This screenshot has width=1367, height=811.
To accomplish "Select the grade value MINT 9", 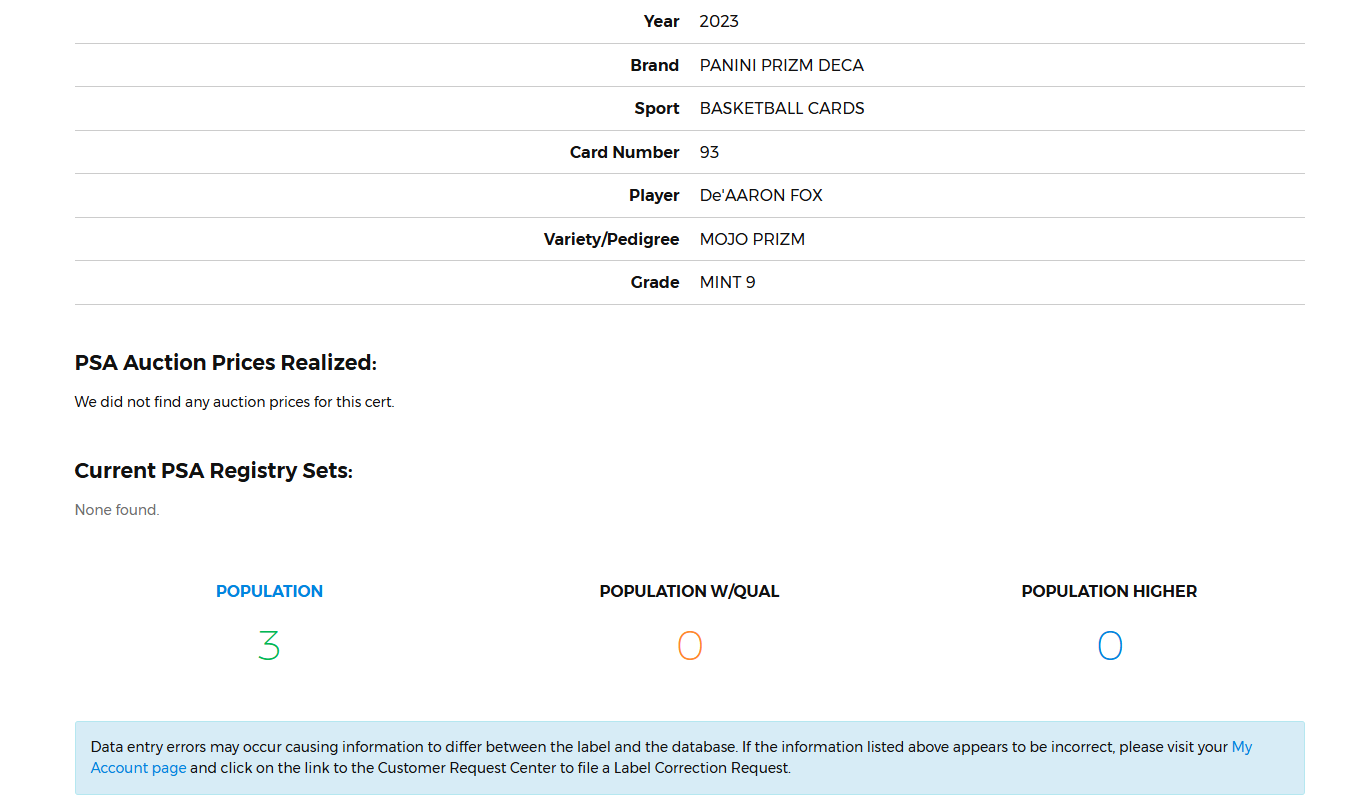I will (x=728, y=282).
